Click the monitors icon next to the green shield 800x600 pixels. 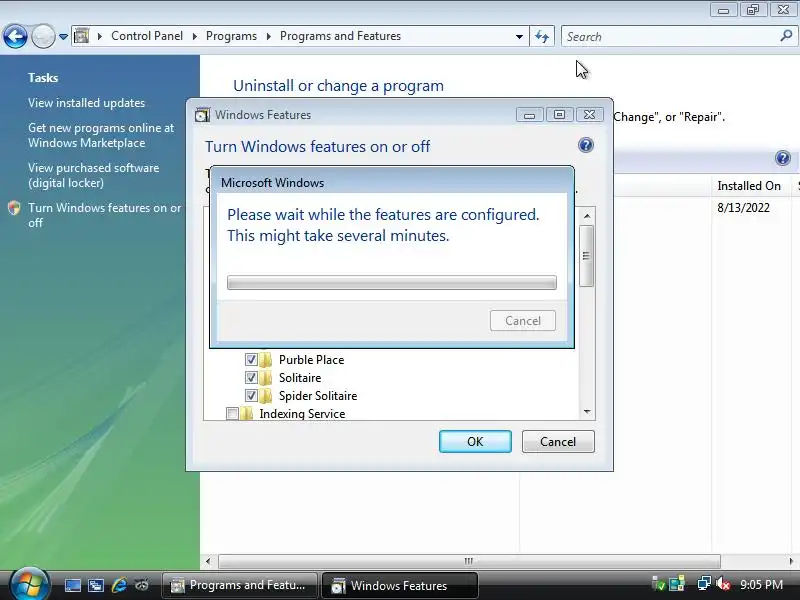677,585
